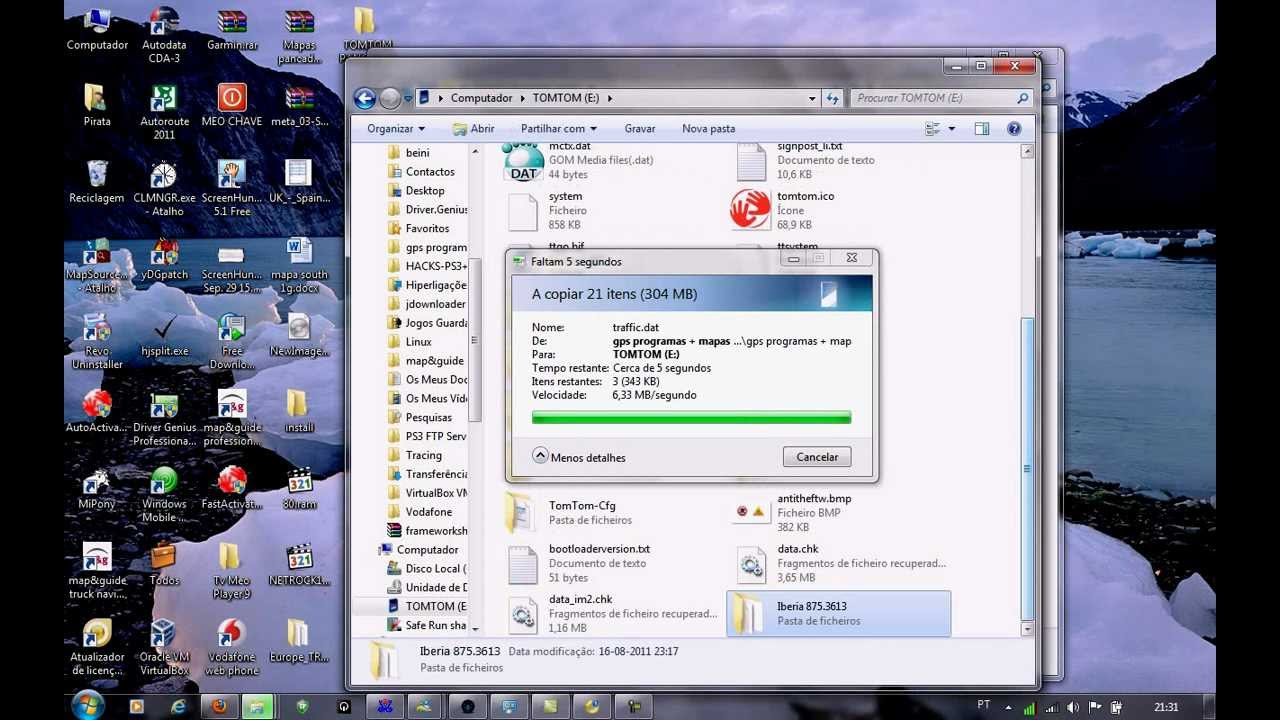Select the TomTom-Cfg folder

coord(570,512)
